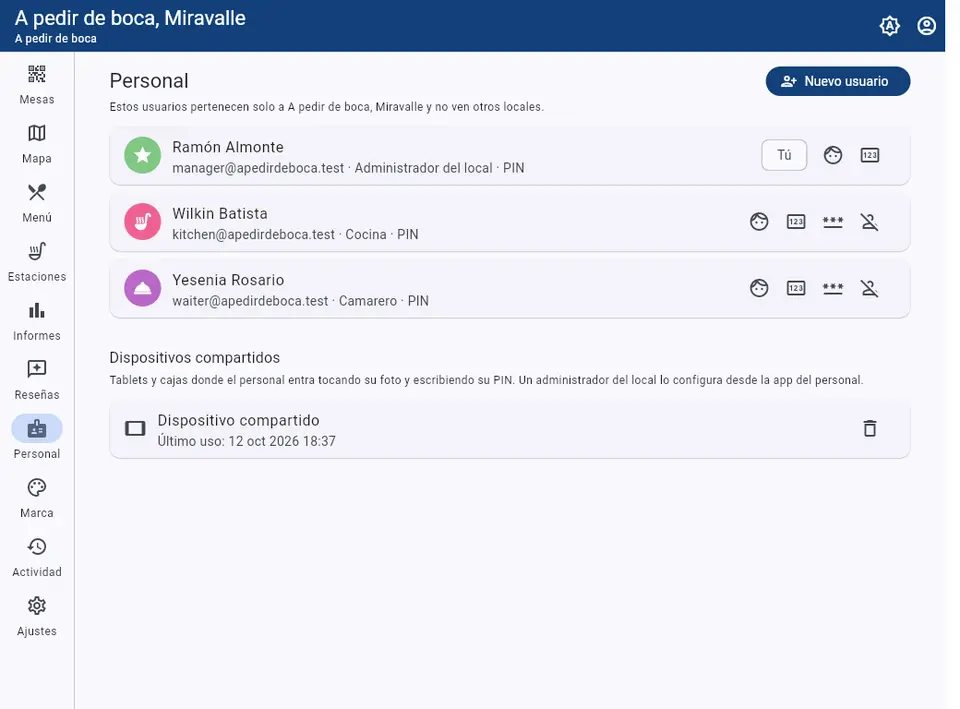
Task: Click the manager@apedirdeboca.test details line
Action: [x=348, y=168]
